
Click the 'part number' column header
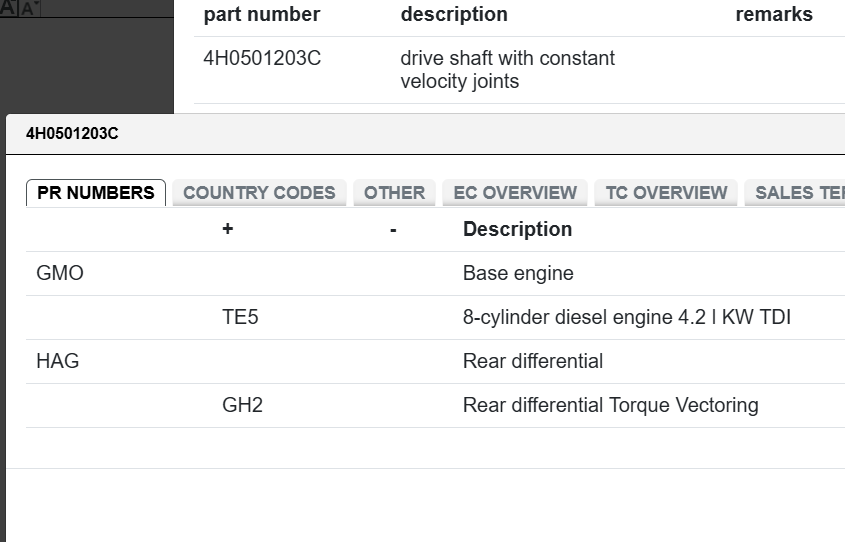pyautogui.click(x=262, y=15)
